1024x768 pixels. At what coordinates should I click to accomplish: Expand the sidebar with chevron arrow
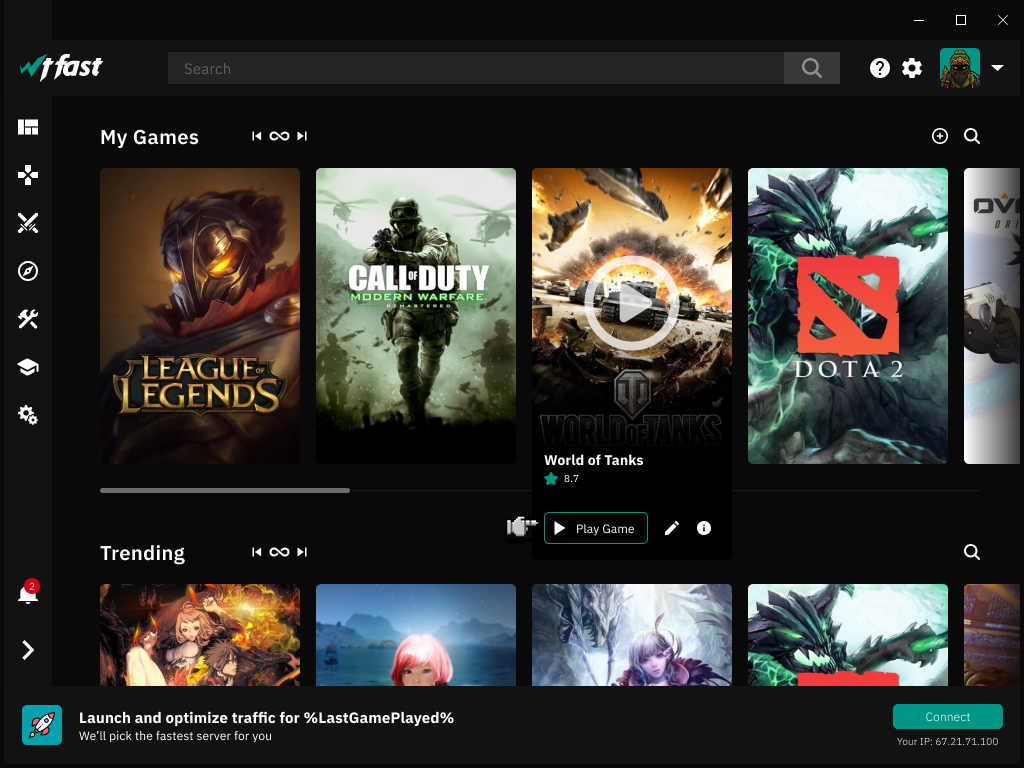click(28, 651)
